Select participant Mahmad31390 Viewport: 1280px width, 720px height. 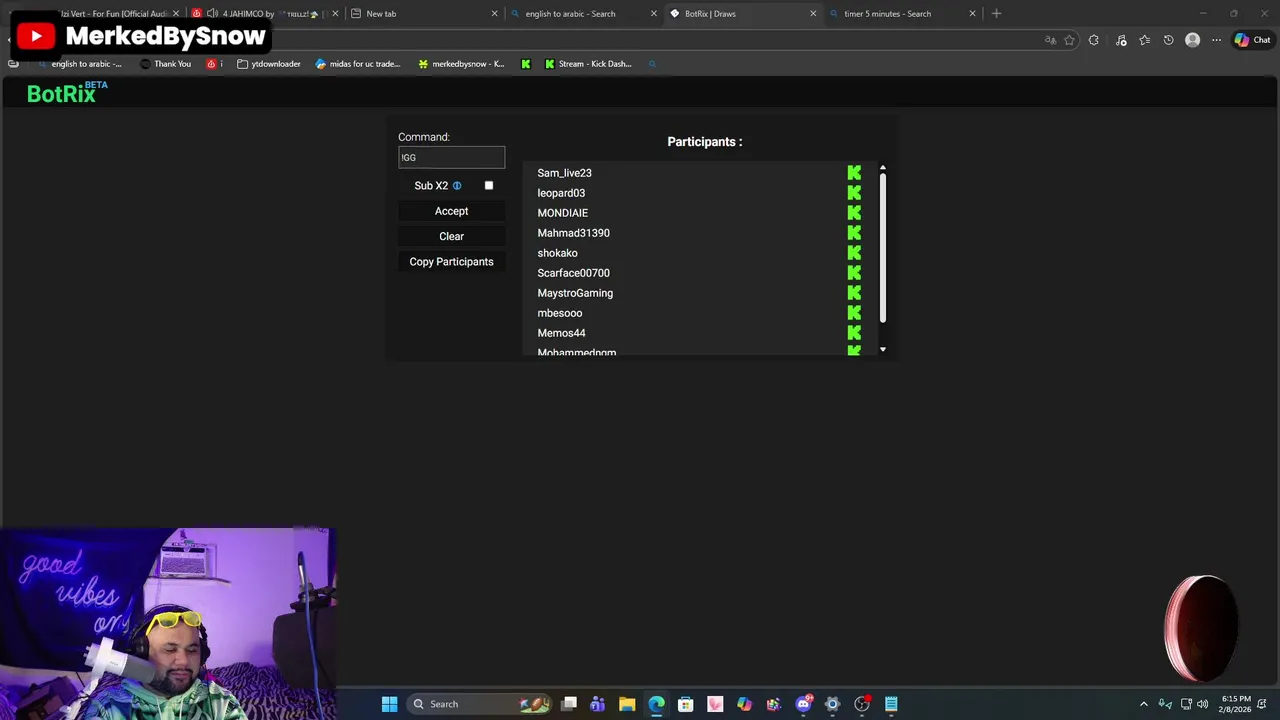[573, 233]
